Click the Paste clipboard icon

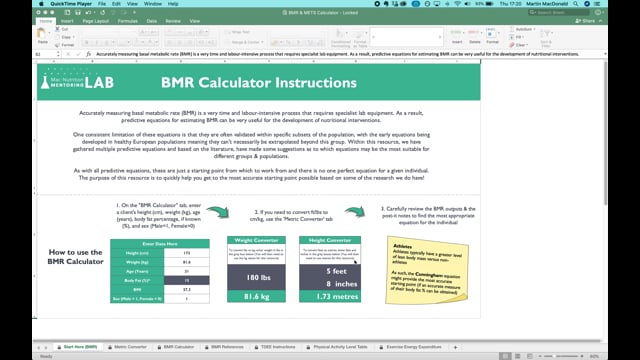42,33
